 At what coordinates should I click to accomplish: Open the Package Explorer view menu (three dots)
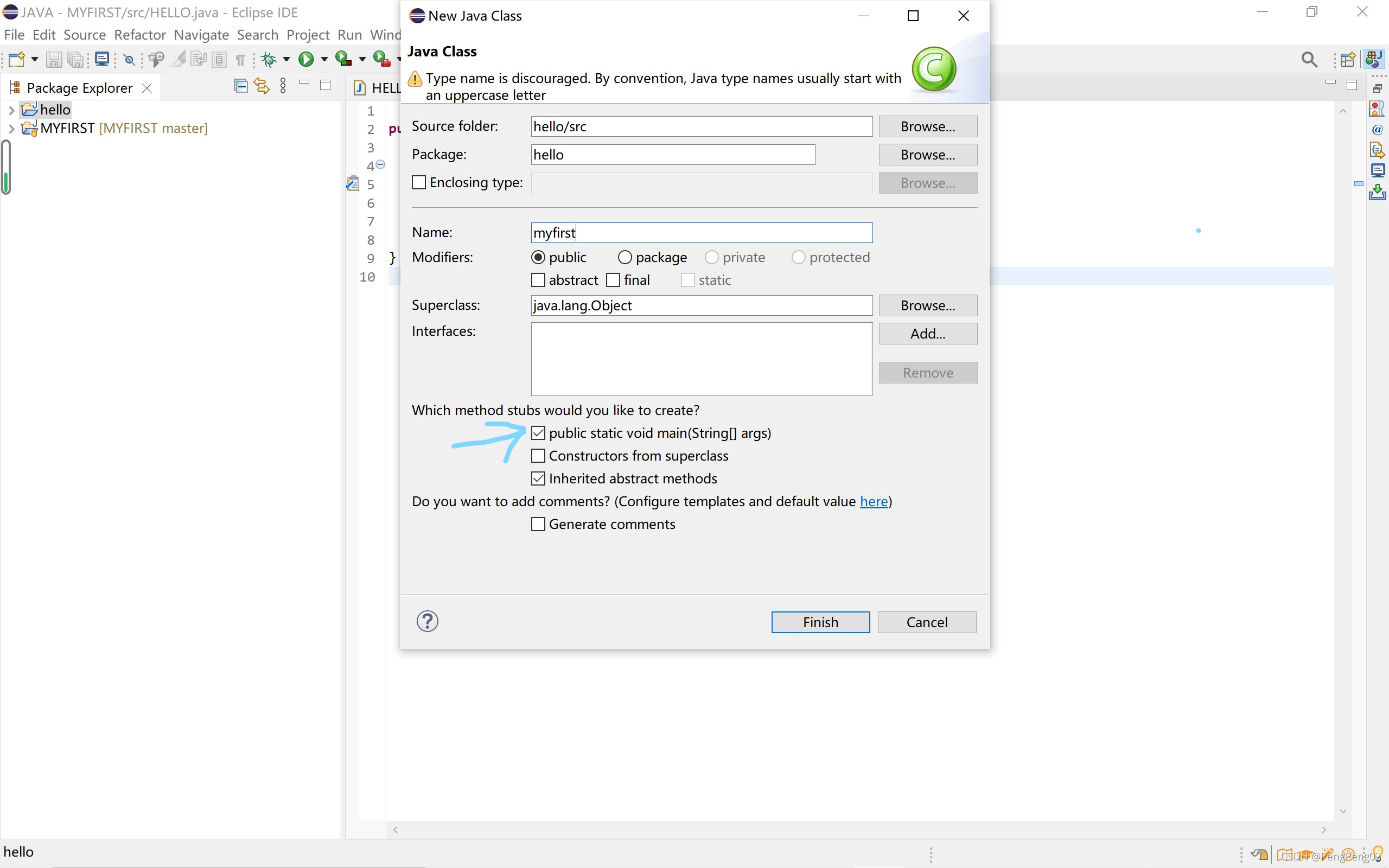(283, 86)
